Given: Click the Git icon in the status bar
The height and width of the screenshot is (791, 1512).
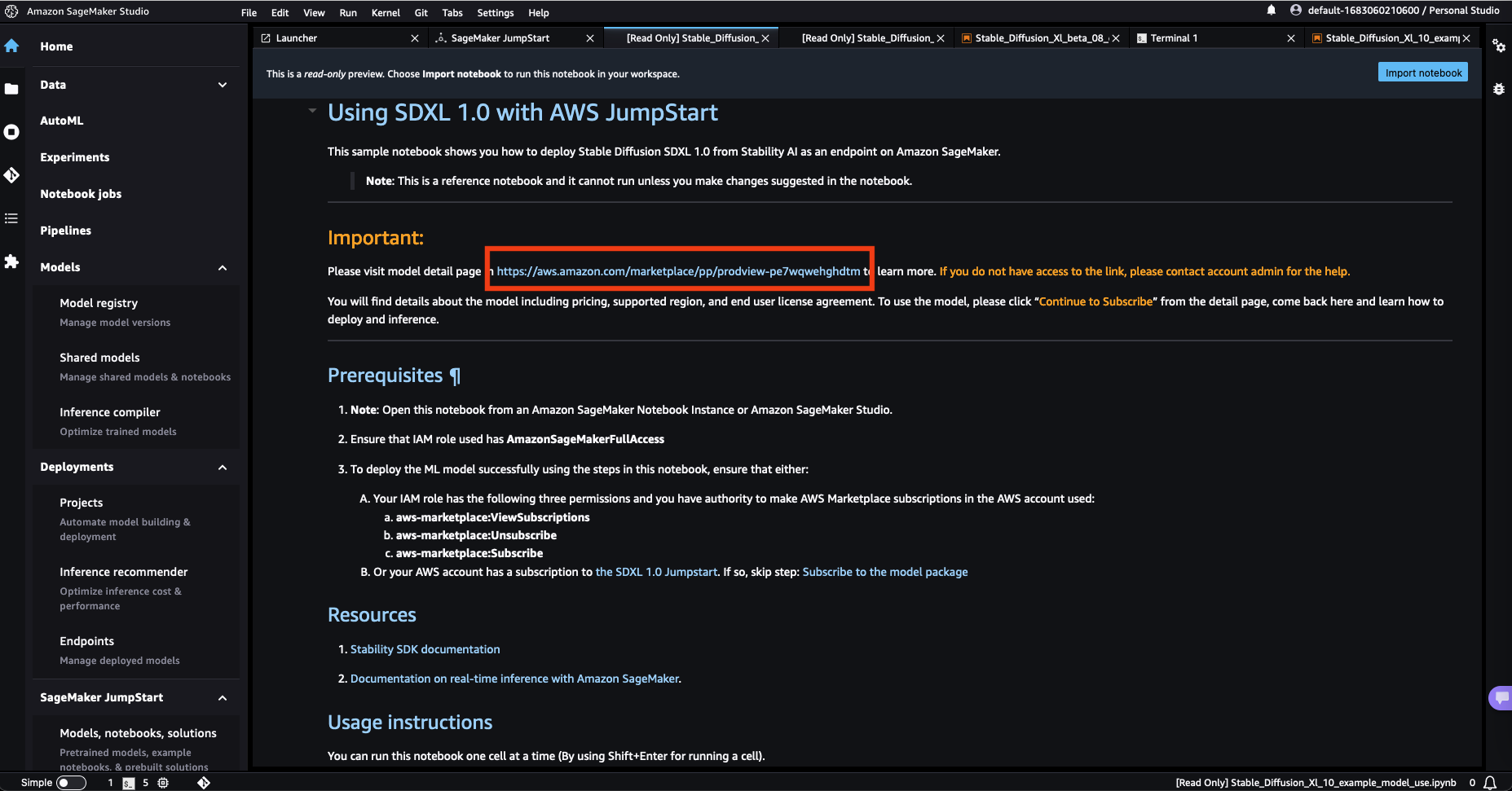Looking at the screenshot, I should [x=204, y=783].
